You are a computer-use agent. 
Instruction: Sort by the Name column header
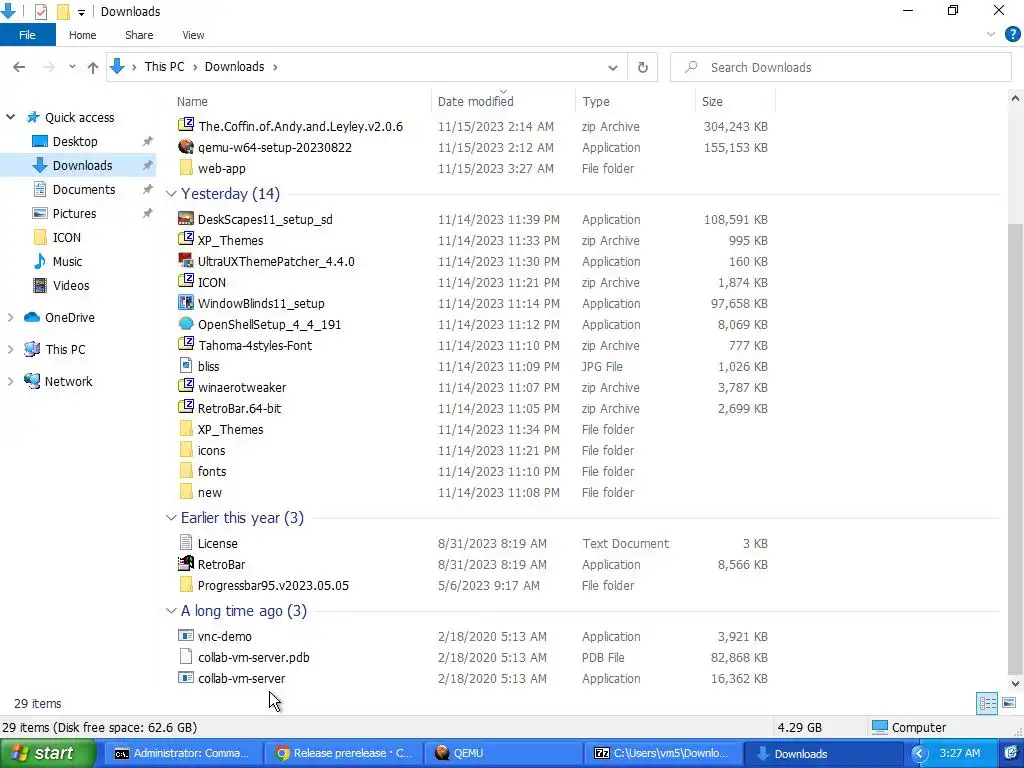click(300, 101)
